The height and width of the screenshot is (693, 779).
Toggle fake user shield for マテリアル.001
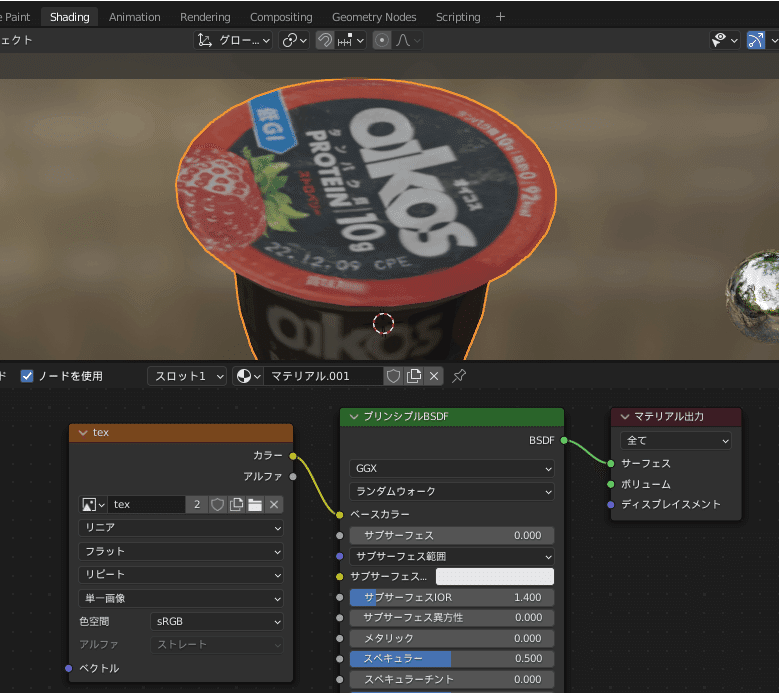click(x=393, y=376)
